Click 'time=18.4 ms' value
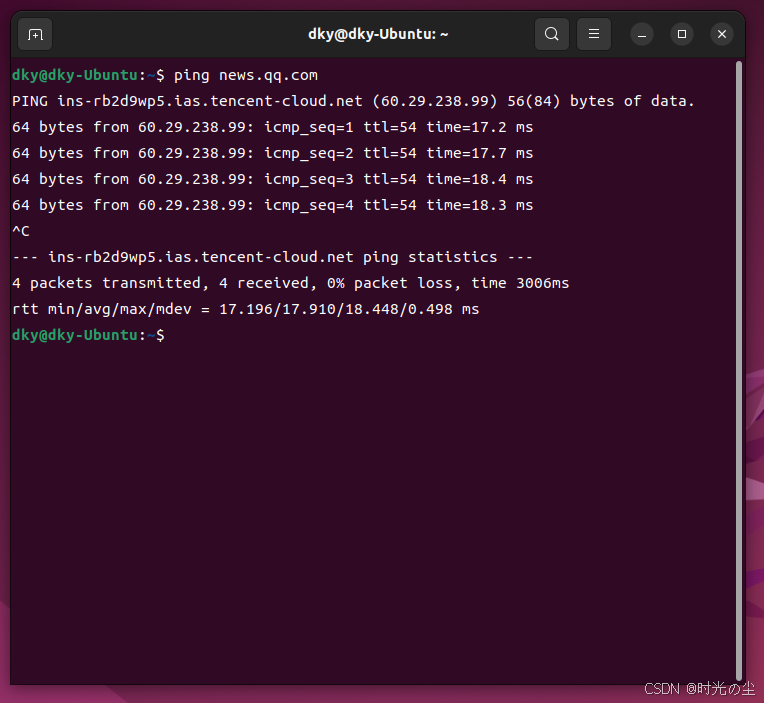This screenshot has width=764, height=703. pos(480,179)
